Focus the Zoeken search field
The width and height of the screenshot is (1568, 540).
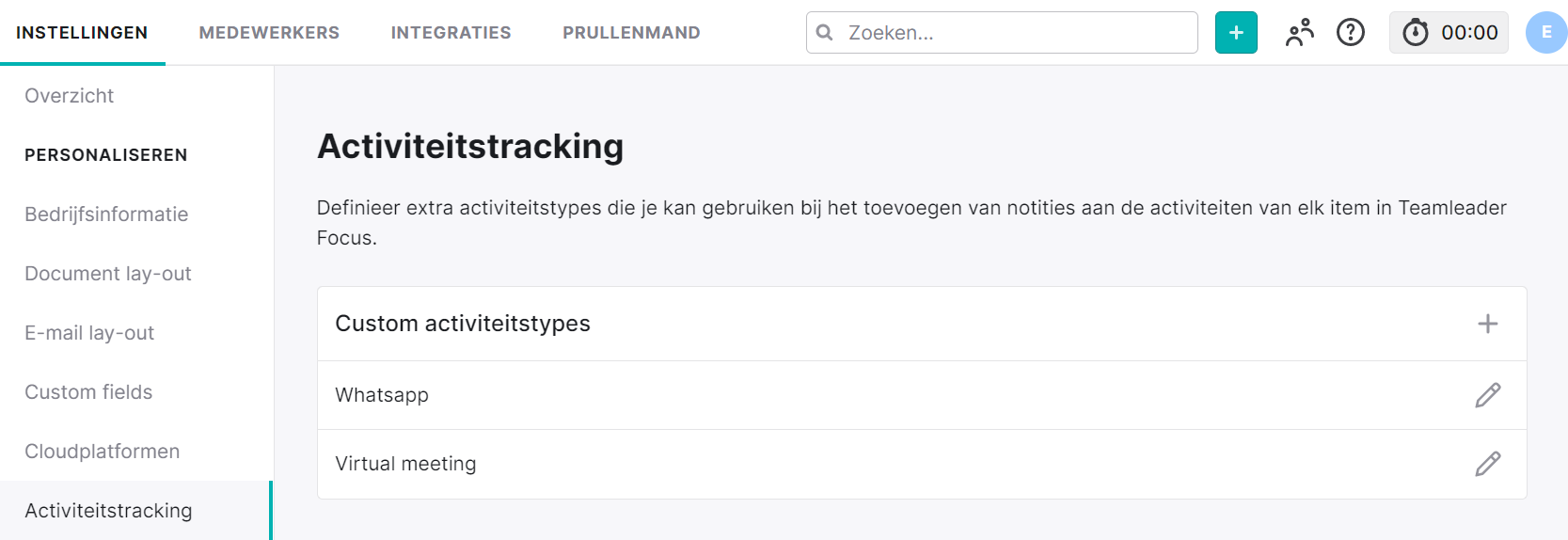pos(1002,33)
